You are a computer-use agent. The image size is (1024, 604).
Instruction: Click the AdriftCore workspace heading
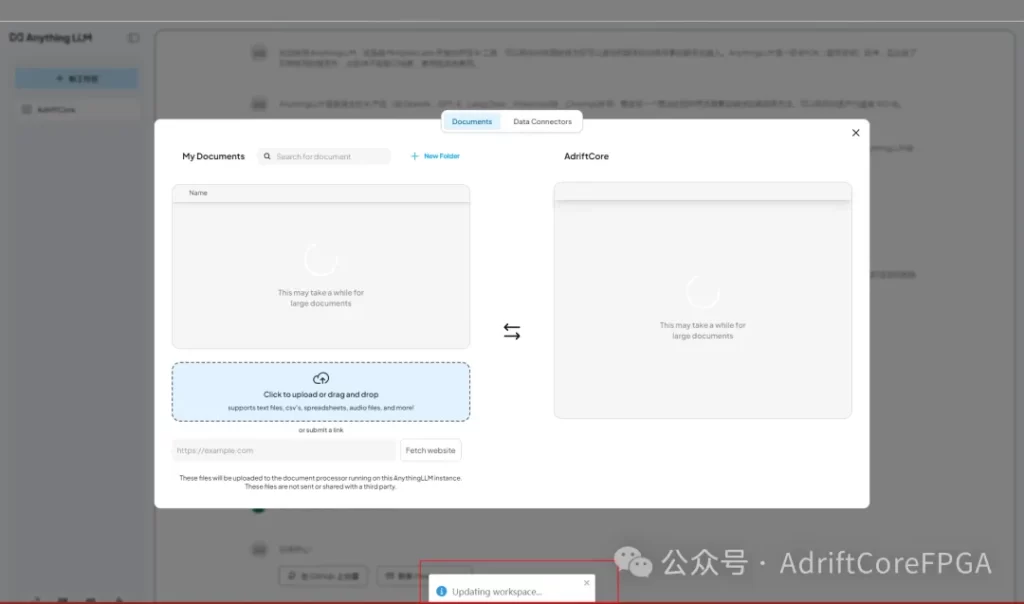coord(586,156)
